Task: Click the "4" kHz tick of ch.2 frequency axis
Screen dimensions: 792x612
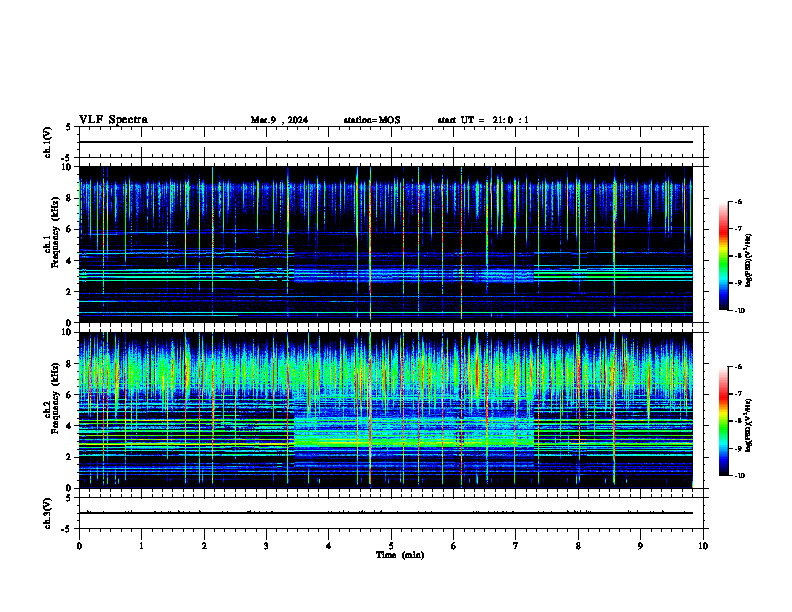Action: [x=69, y=426]
